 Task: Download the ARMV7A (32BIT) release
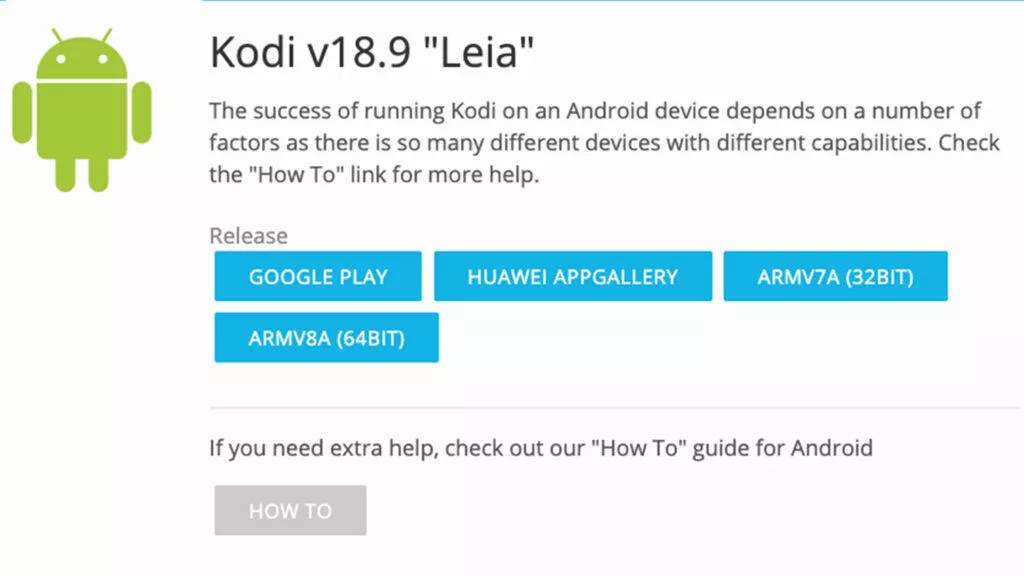pos(835,276)
